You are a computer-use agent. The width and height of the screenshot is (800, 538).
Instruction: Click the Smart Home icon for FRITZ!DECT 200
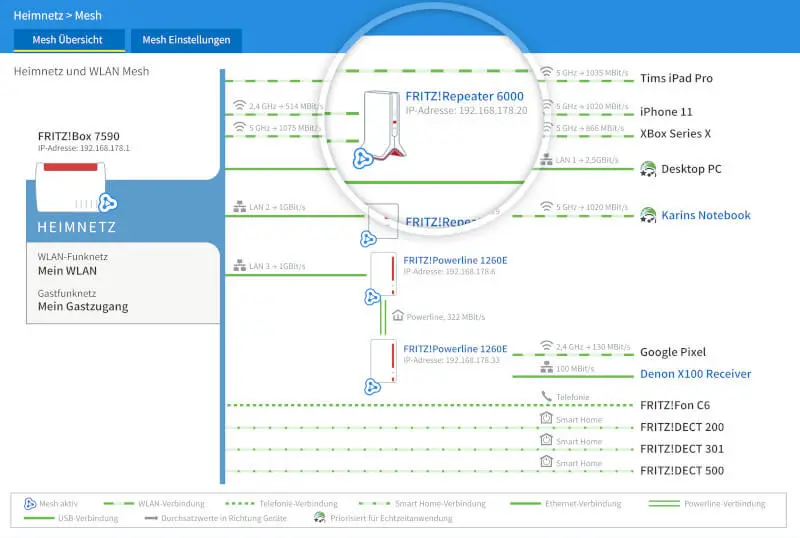(x=546, y=418)
